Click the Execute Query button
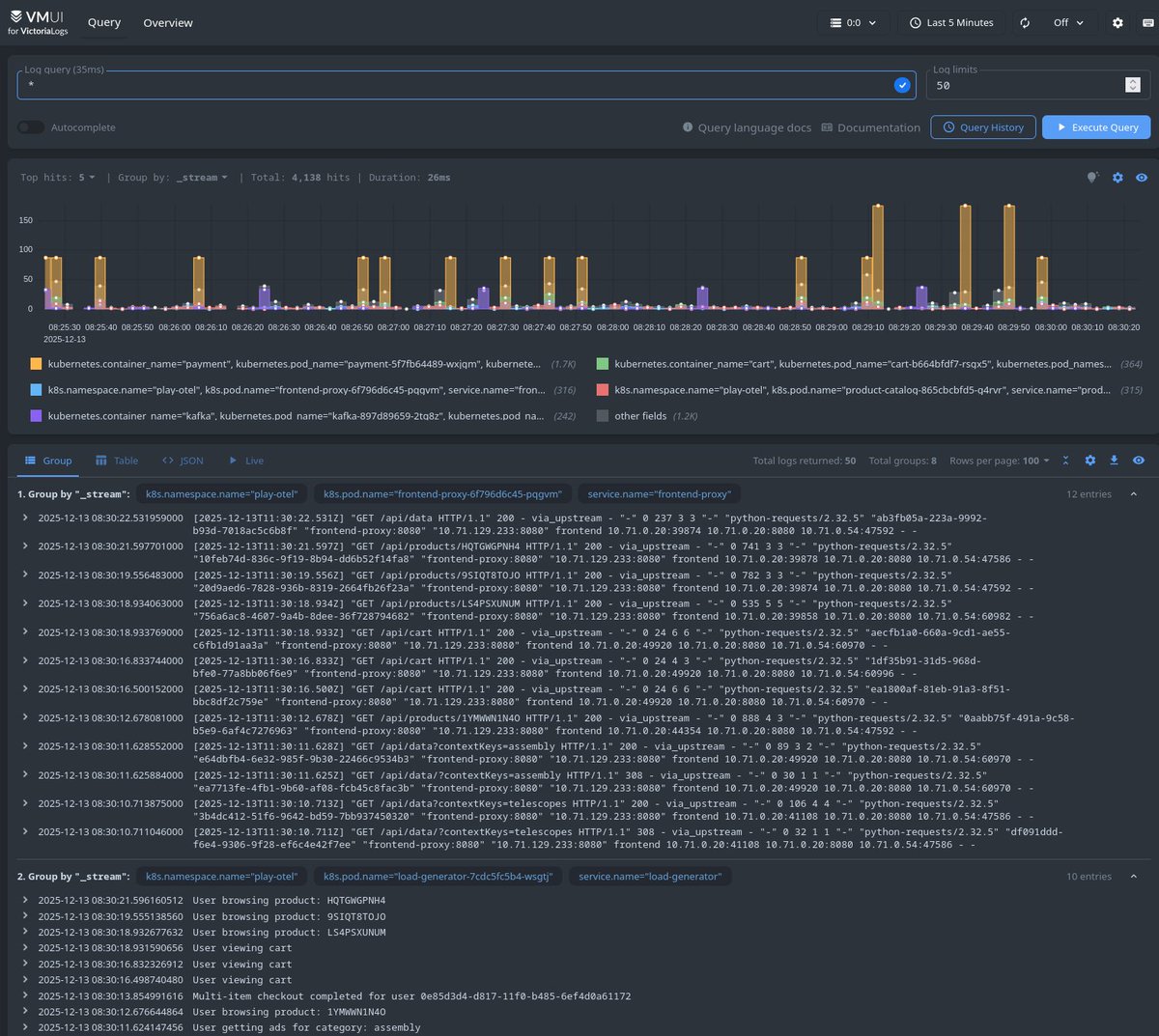This screenshot has height=1036, width=1159. click(x=1096, y=127)
